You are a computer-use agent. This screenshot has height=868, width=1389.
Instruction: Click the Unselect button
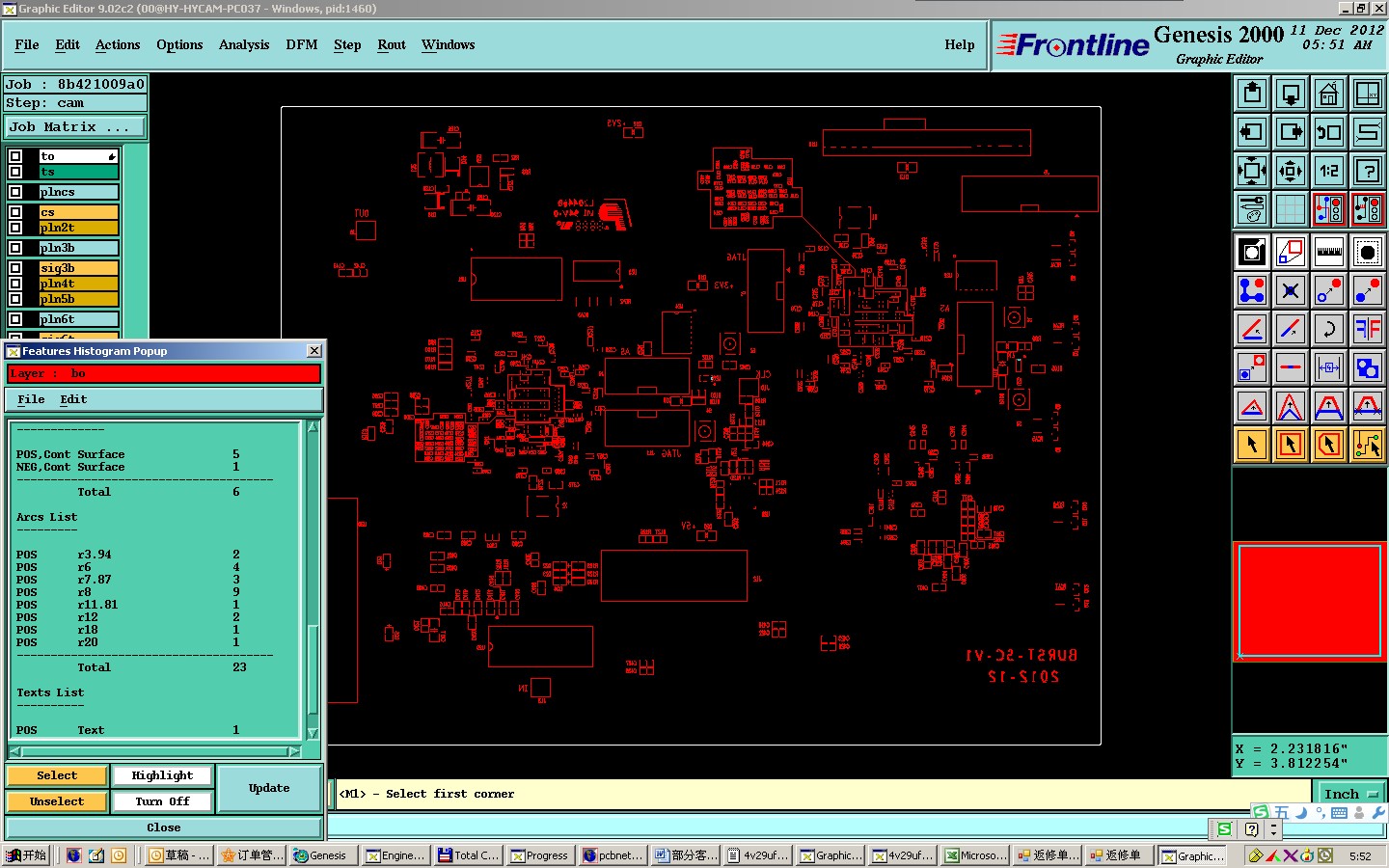(x=57, y=801)
